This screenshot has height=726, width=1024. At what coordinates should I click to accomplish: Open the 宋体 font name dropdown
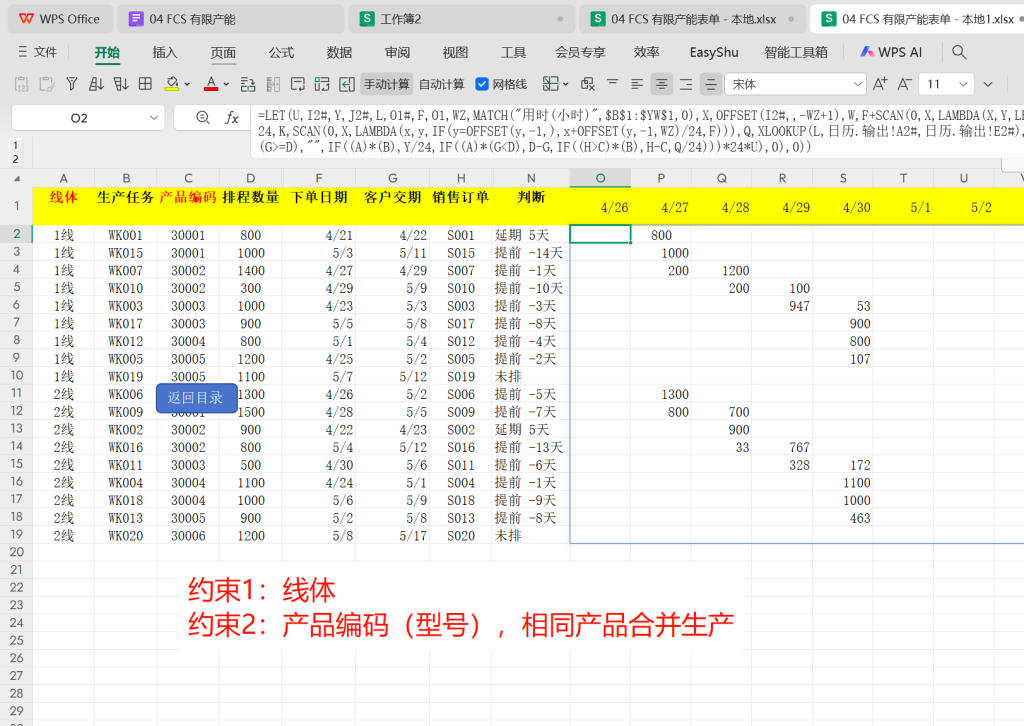pos(857,84)
